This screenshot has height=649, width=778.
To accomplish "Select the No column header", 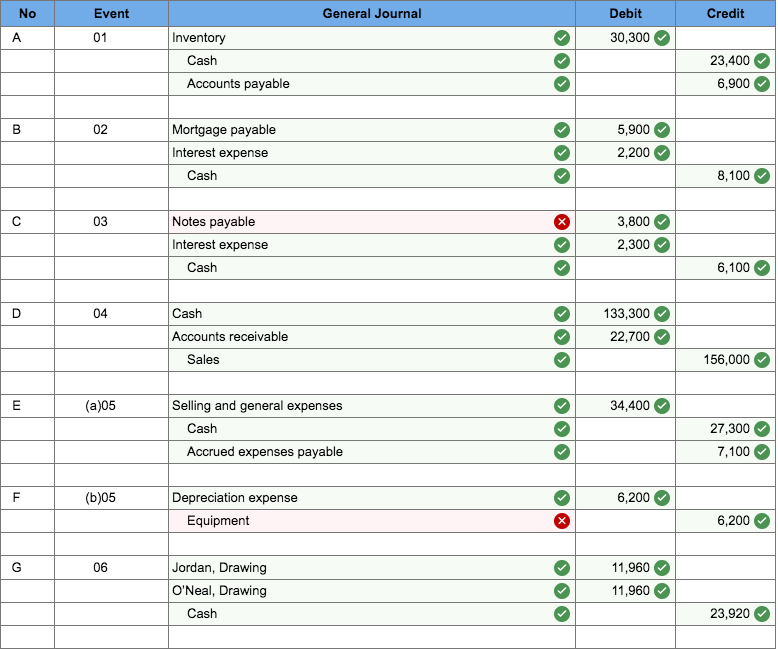I will (x=28, y=13).
